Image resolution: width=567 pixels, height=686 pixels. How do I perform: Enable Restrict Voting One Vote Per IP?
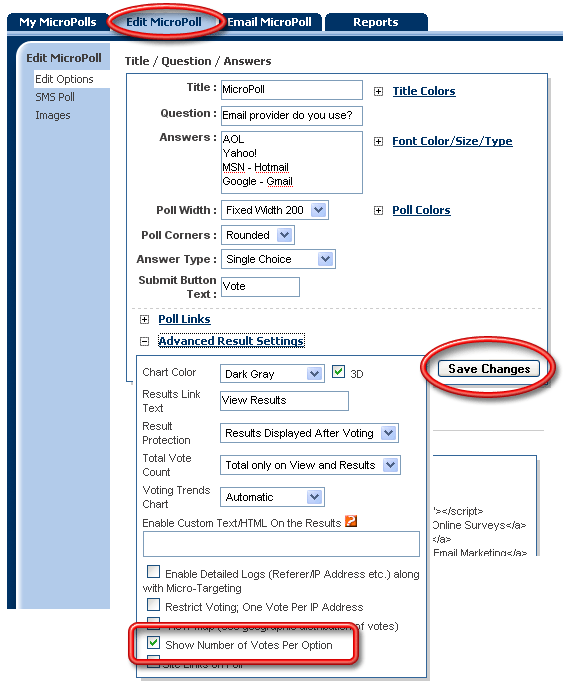(x=153, y=605)
